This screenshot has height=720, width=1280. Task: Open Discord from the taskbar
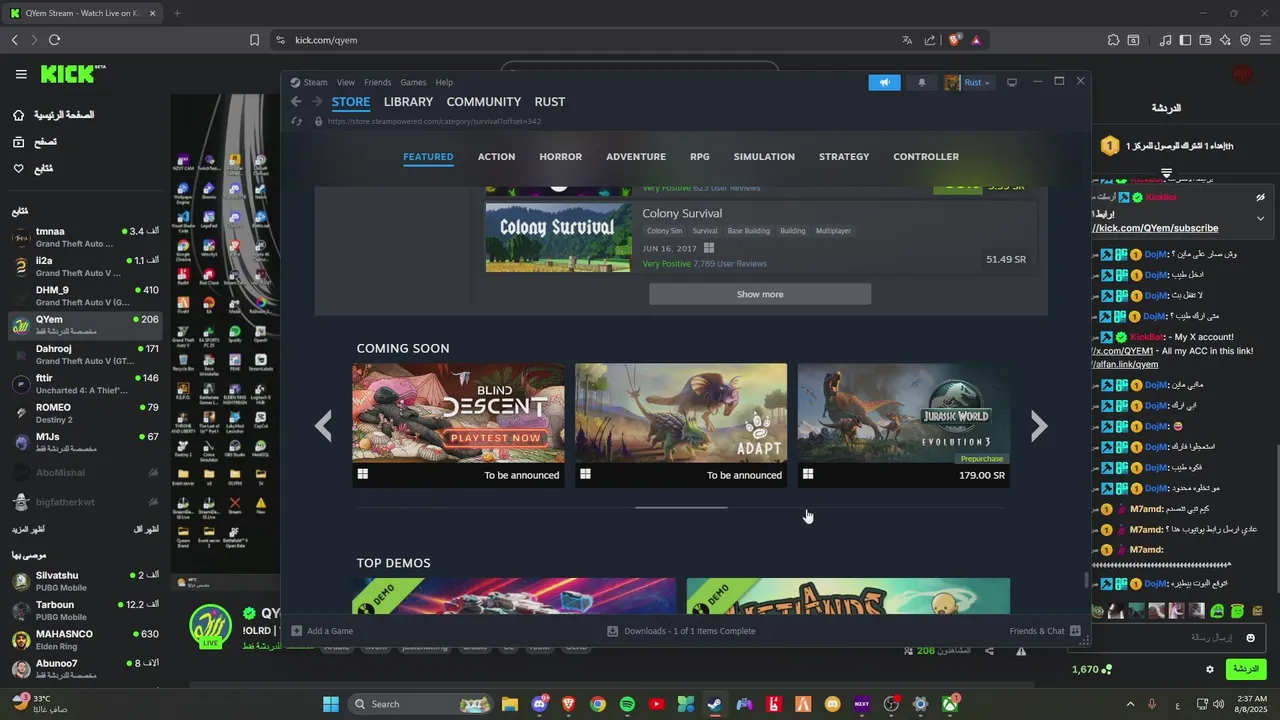pos(540,704)
